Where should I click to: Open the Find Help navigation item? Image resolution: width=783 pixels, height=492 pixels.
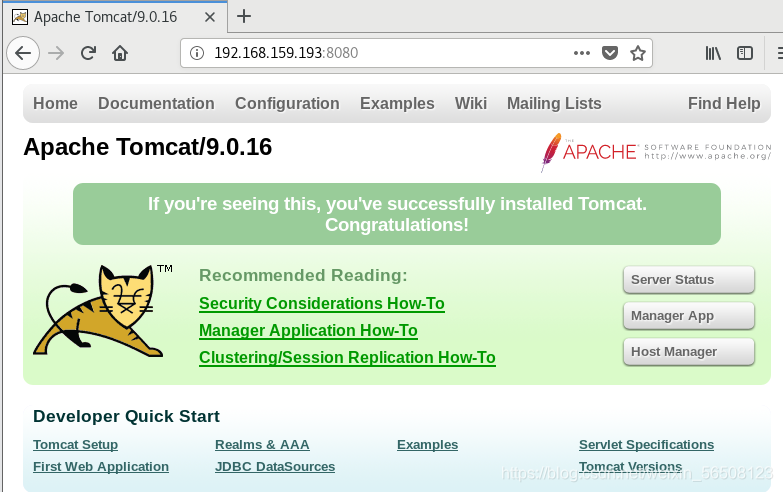[x=724, y=103]
